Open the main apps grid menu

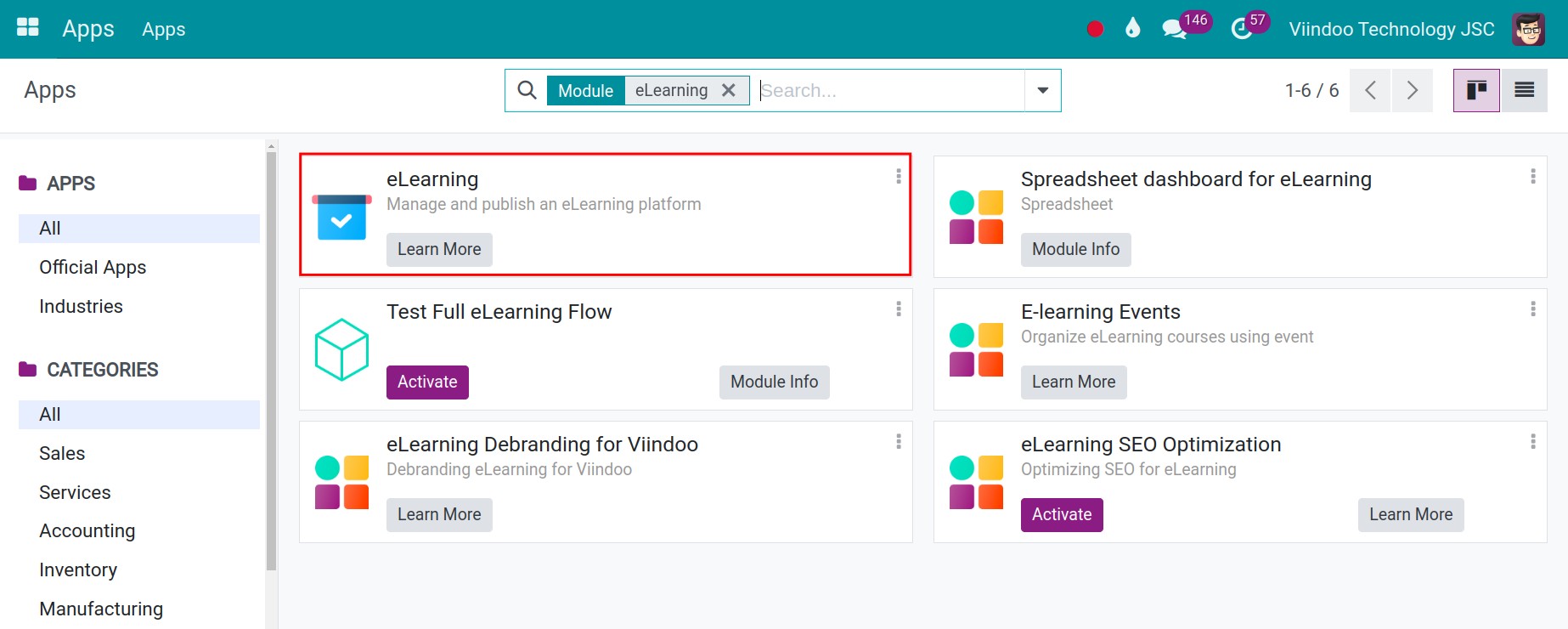pos(28,28)
